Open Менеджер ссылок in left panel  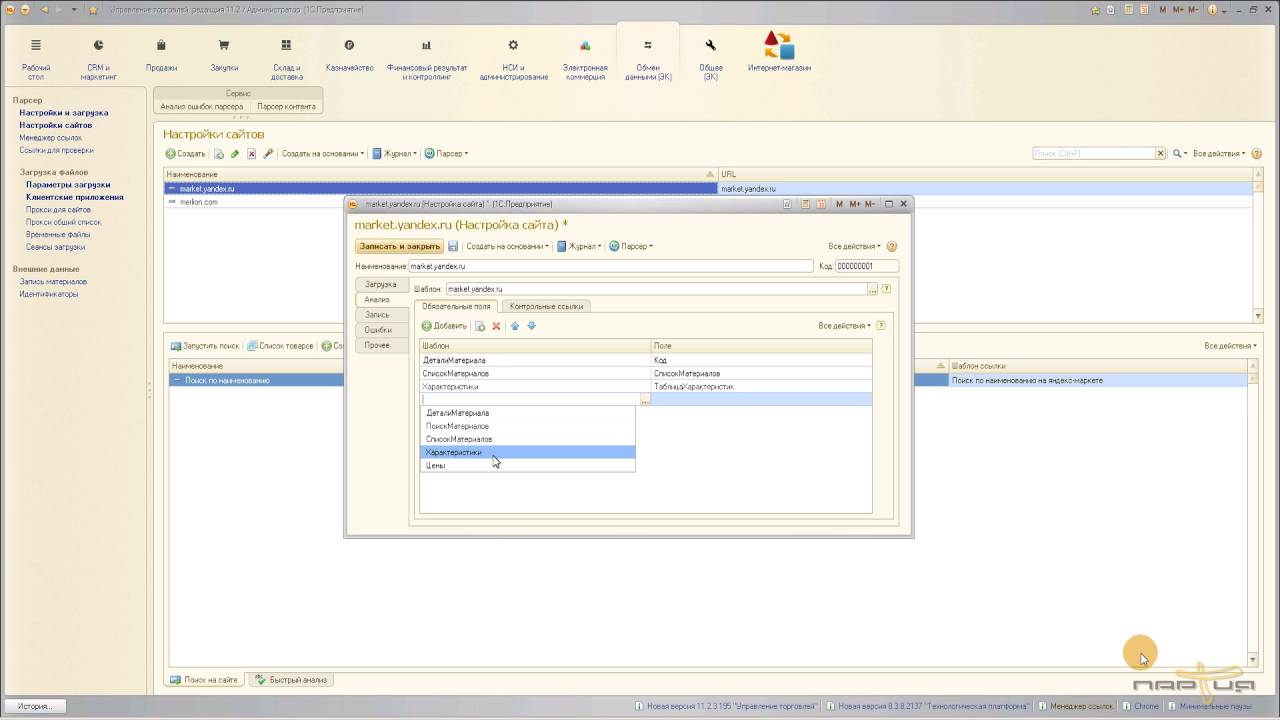50,138
